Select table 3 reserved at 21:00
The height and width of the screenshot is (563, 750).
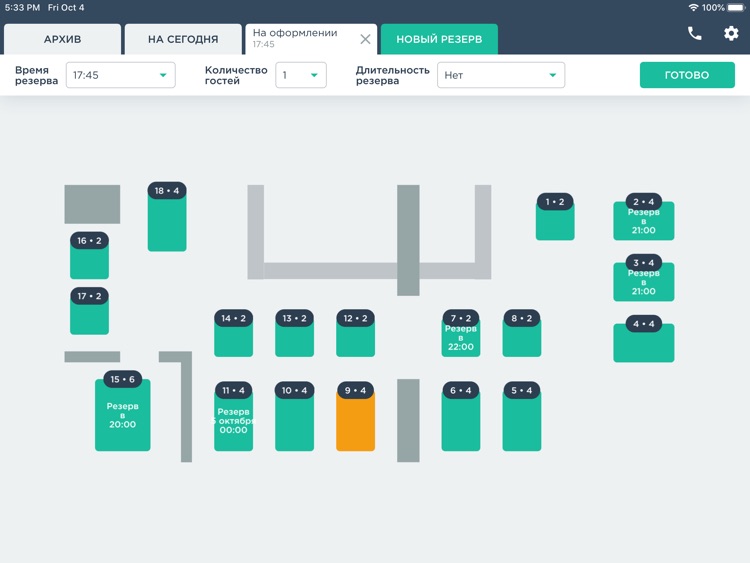644,278
